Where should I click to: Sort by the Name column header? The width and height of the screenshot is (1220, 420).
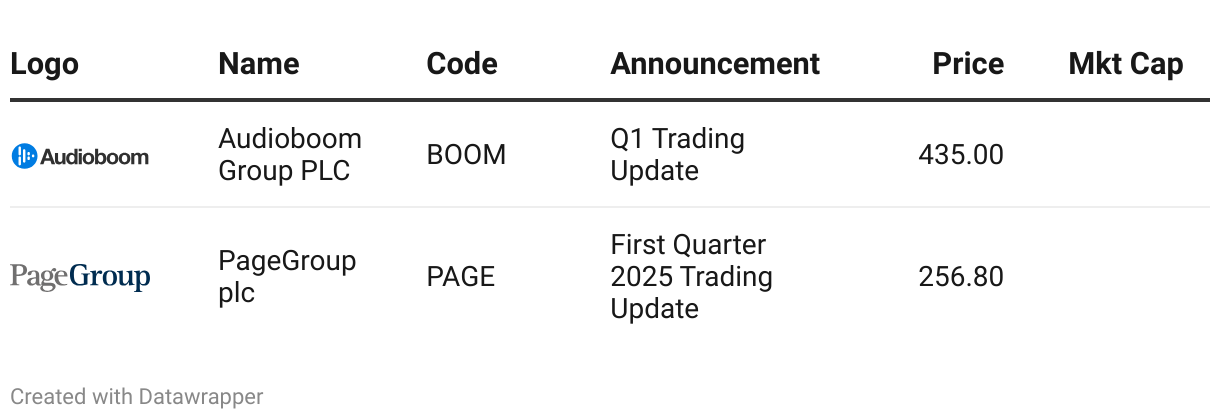pyautogui.click(x=259, y=64)
